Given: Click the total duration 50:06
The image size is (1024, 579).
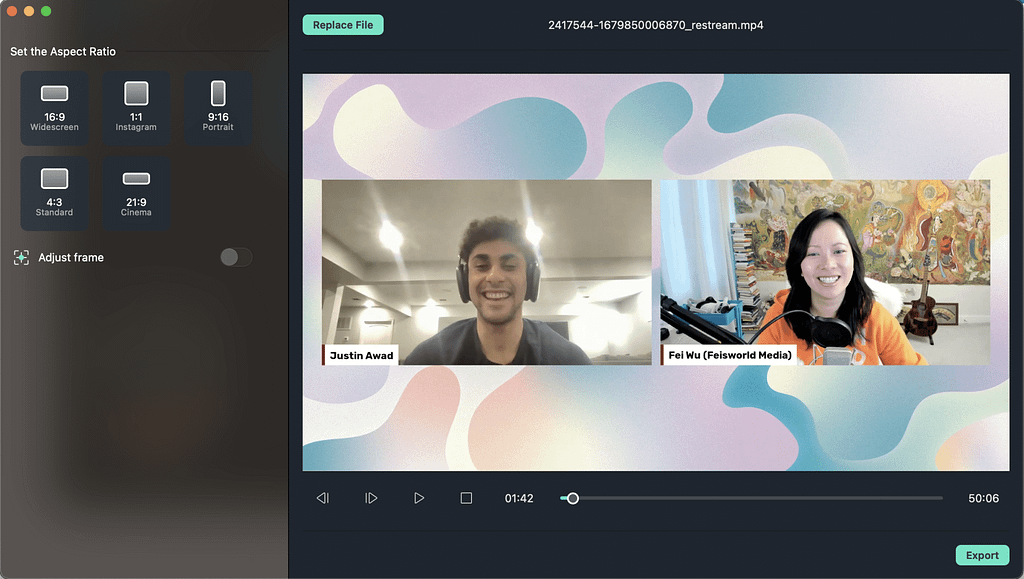Looking at the screenshot, I should coord(984,498).
